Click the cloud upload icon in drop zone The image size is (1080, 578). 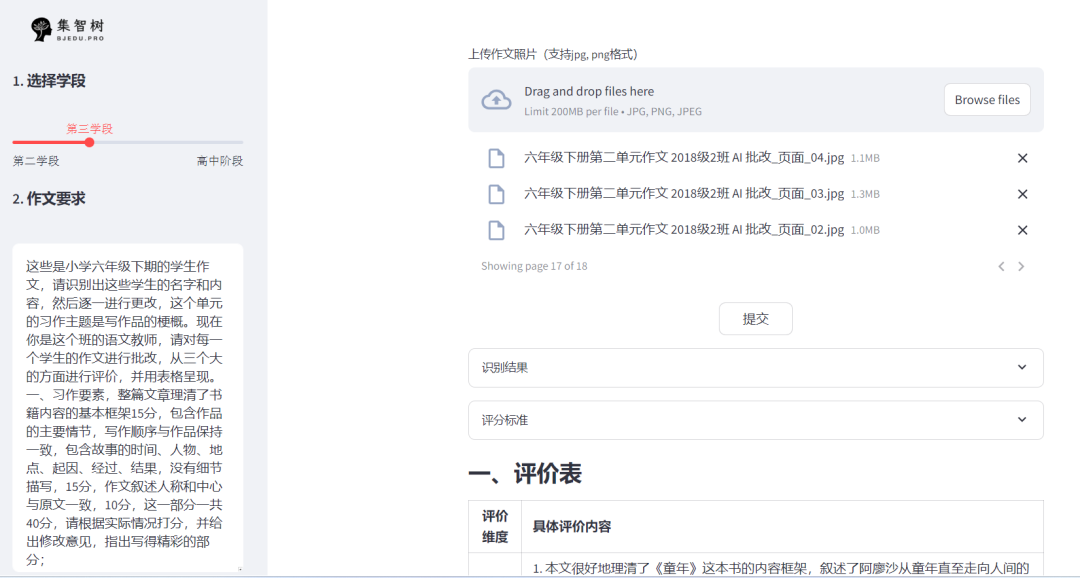point(497,99)
